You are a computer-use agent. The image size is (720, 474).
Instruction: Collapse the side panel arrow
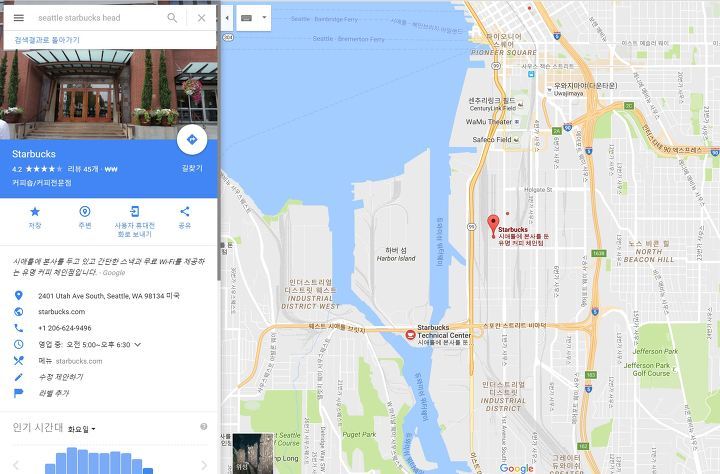(227, 18)
